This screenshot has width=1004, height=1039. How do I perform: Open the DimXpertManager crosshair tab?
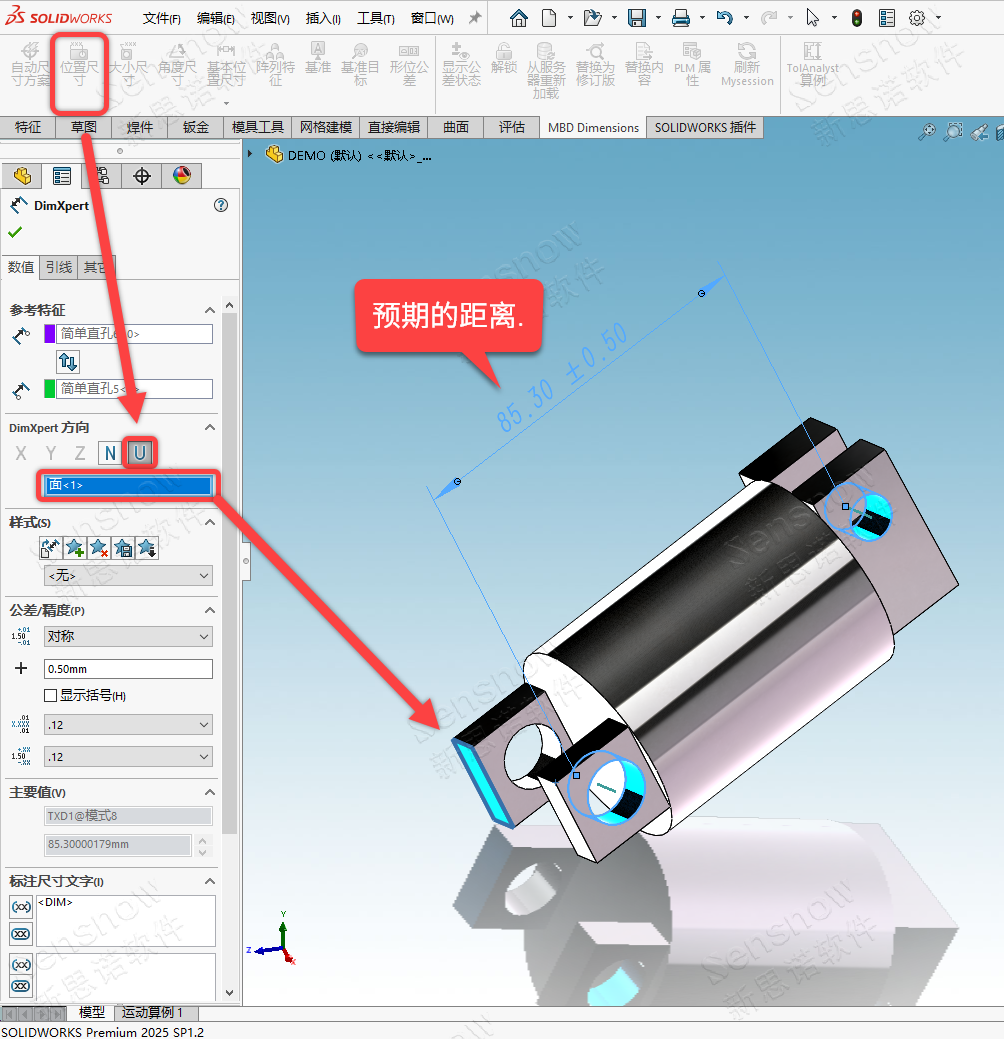point(142,176)
